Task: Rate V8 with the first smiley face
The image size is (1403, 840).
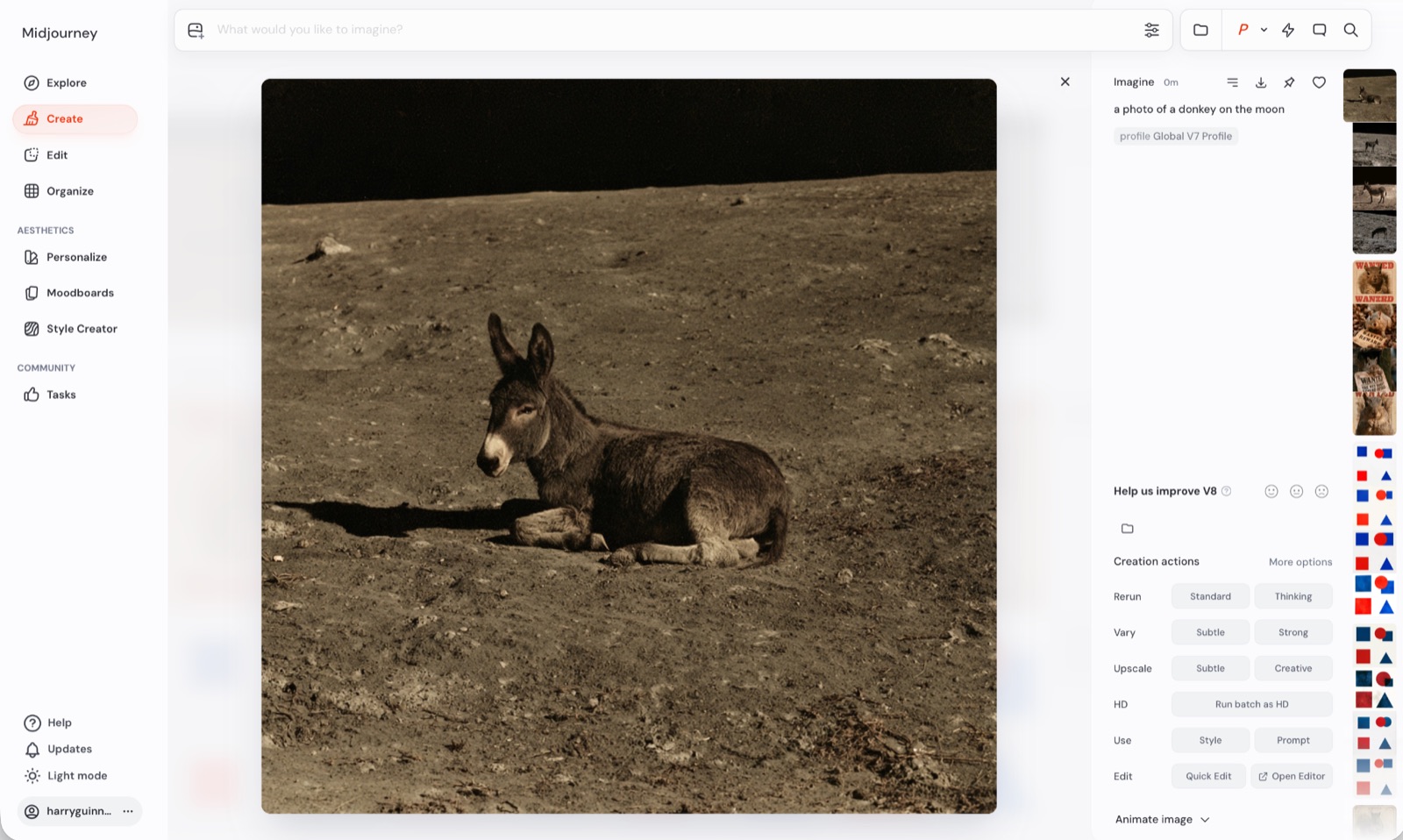Action: 1271,491
